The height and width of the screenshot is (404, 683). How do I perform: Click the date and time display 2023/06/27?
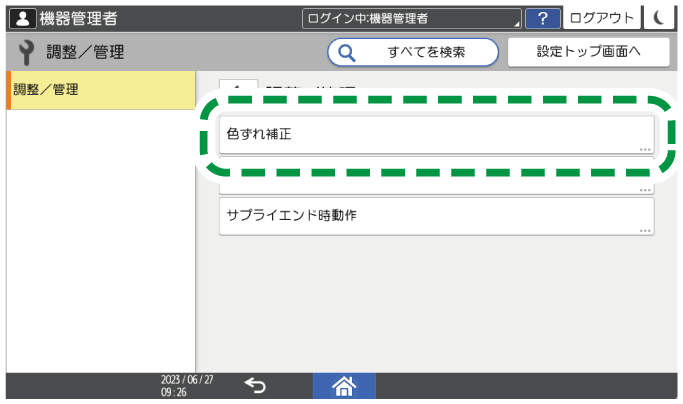point(187,386)
